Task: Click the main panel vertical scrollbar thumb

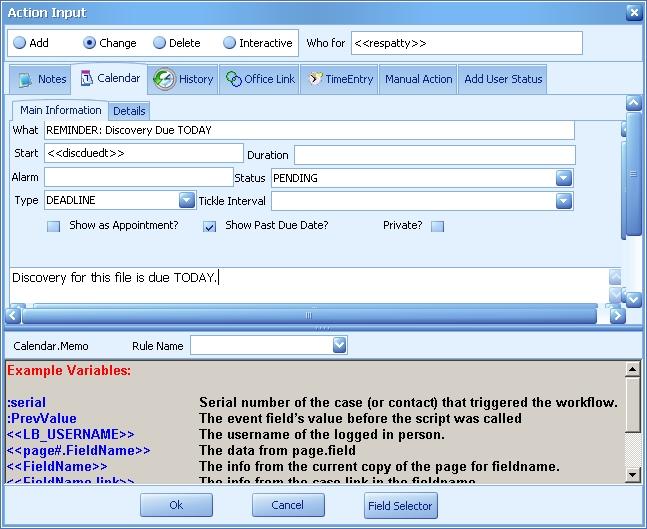Action: (x=634, y=174)
